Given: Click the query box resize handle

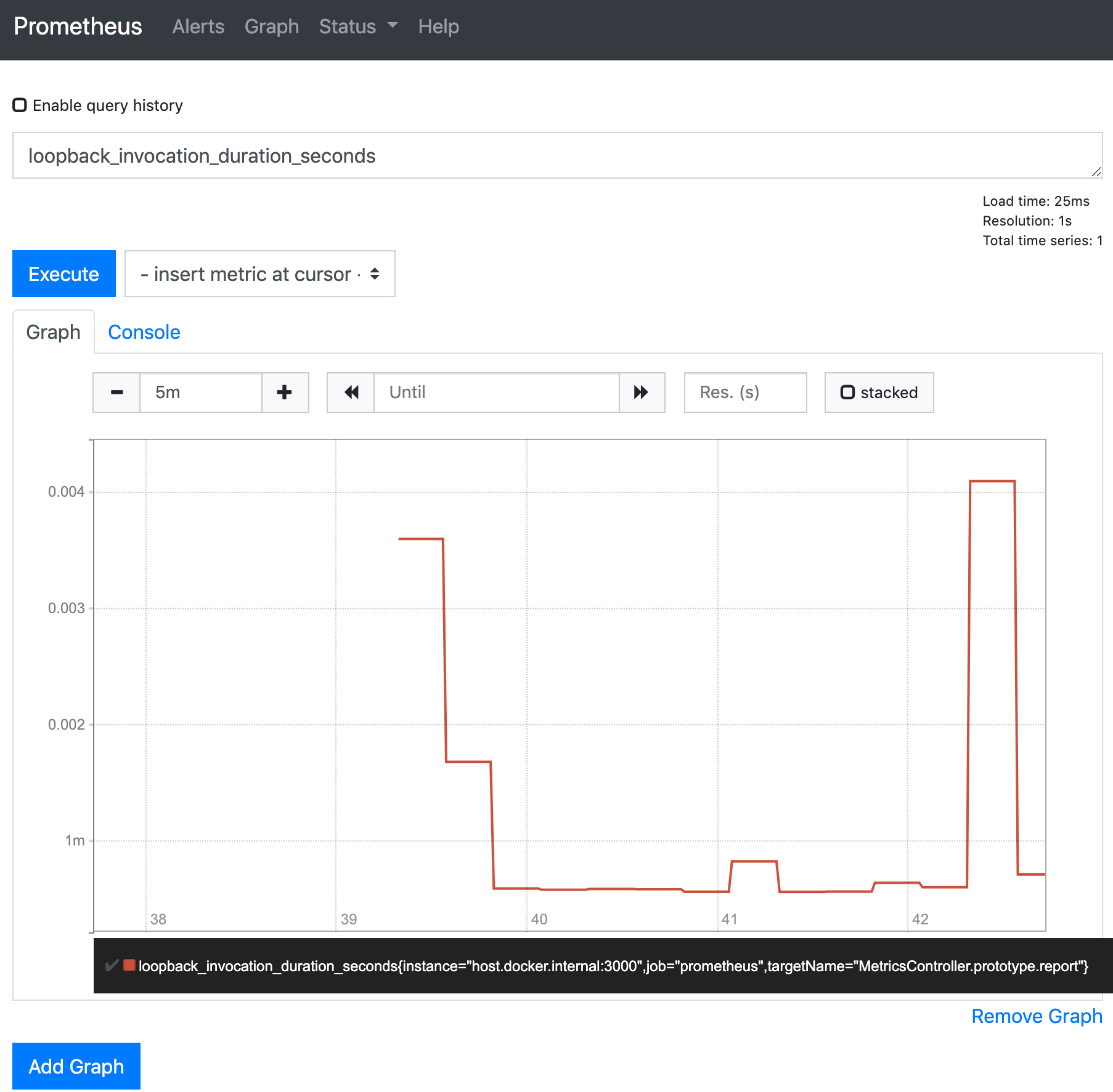Looking at the screenshot, I should coord(1096,172).
